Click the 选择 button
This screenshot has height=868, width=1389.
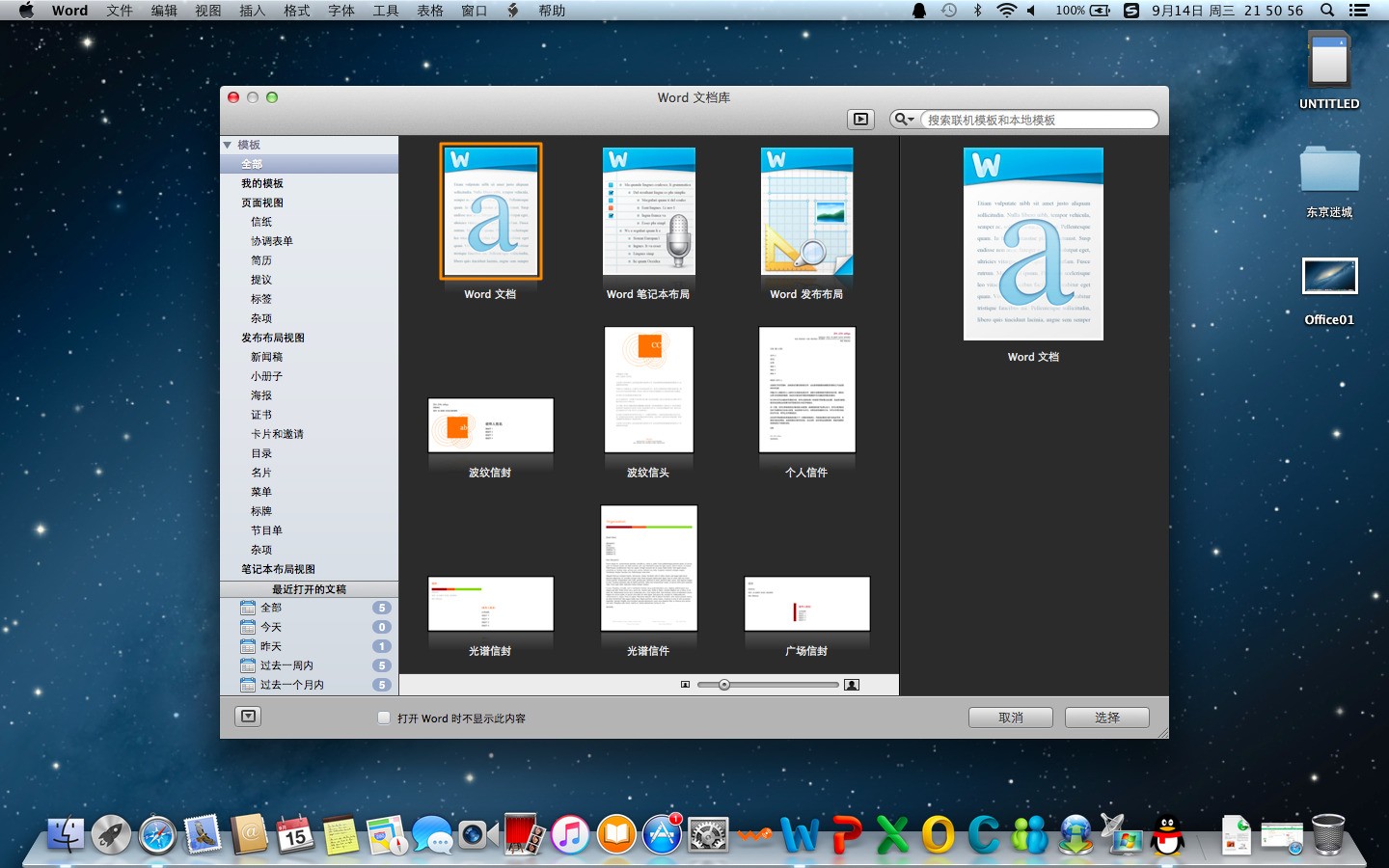1107,718
